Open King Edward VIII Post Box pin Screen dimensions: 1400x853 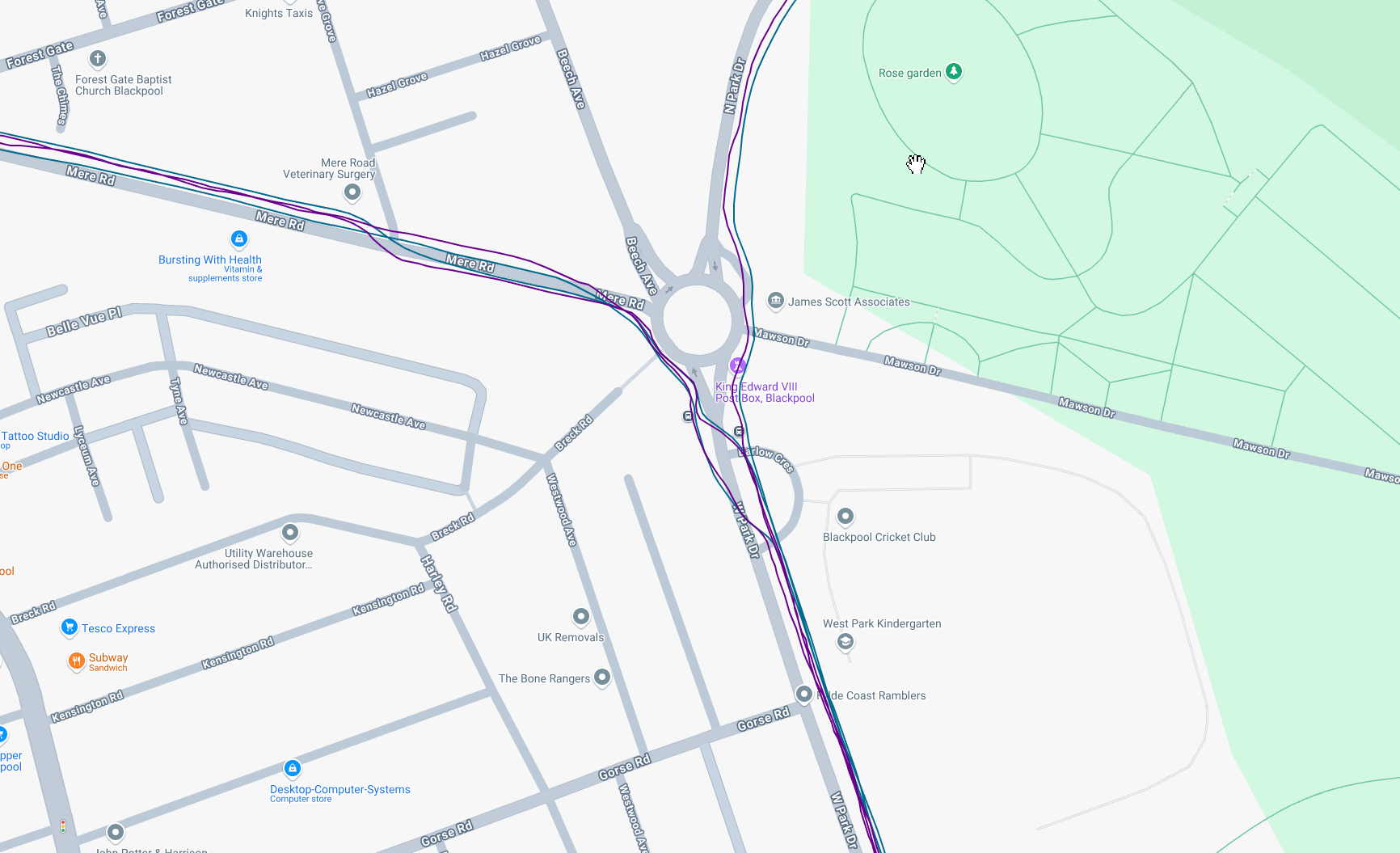(x=738, y=365)
